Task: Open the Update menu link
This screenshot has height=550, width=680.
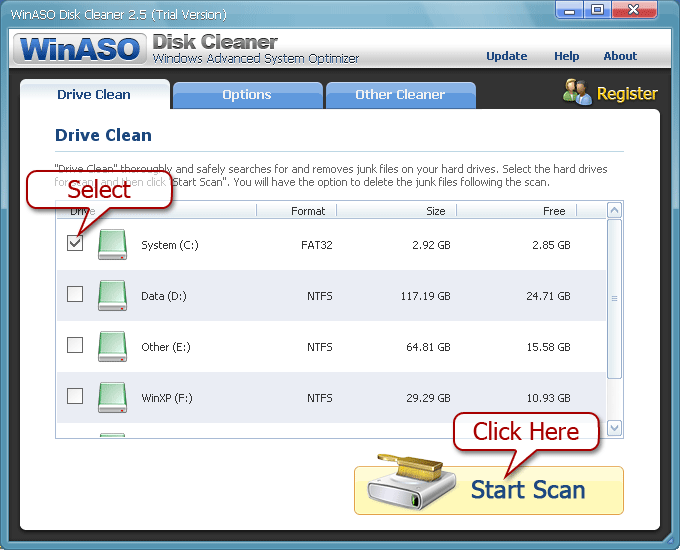Action: tap(507, 56)
